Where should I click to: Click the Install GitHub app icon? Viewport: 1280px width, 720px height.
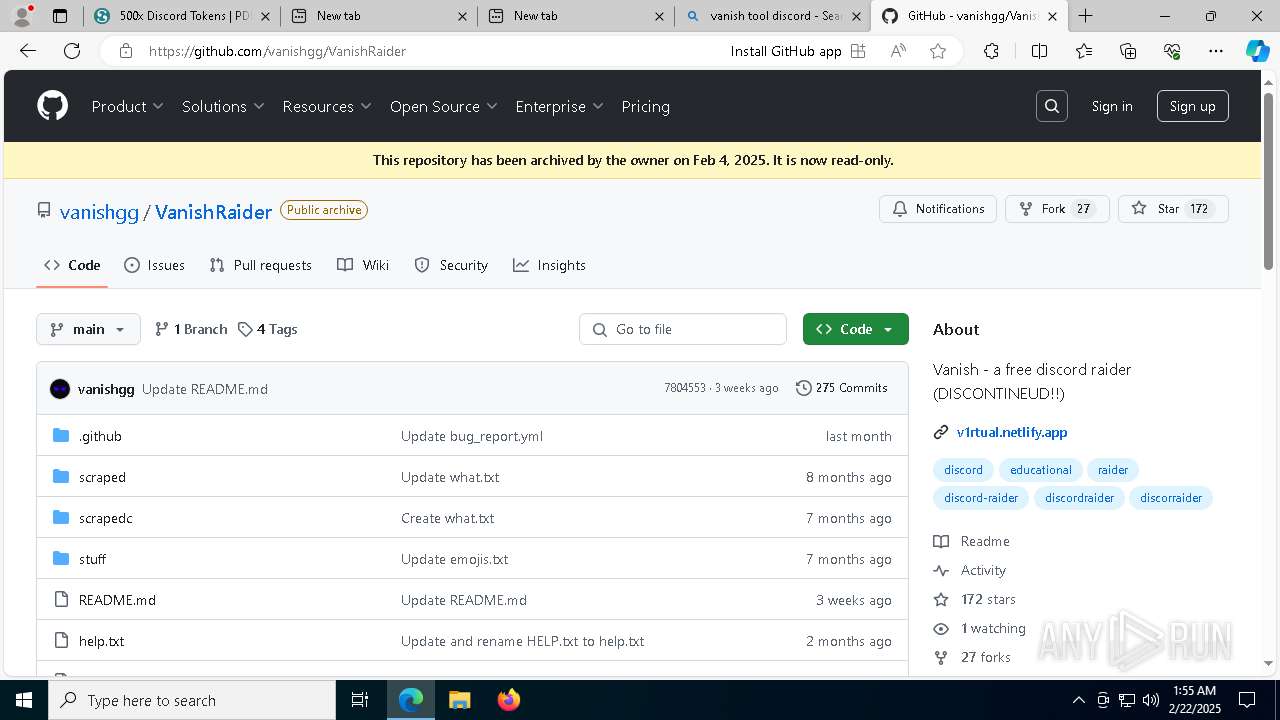pos(858,51)
